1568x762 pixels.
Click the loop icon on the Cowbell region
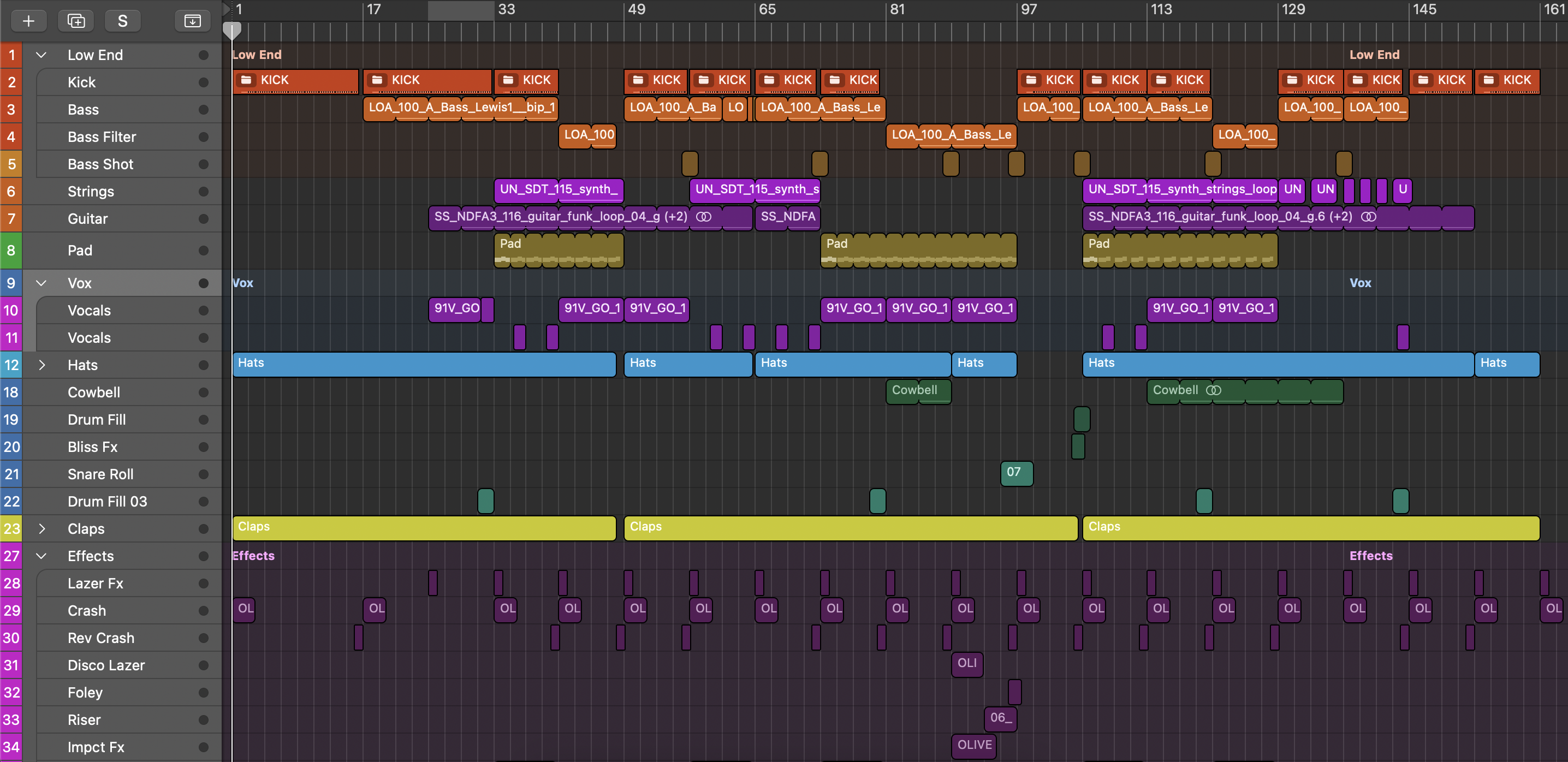[1213, 390]
